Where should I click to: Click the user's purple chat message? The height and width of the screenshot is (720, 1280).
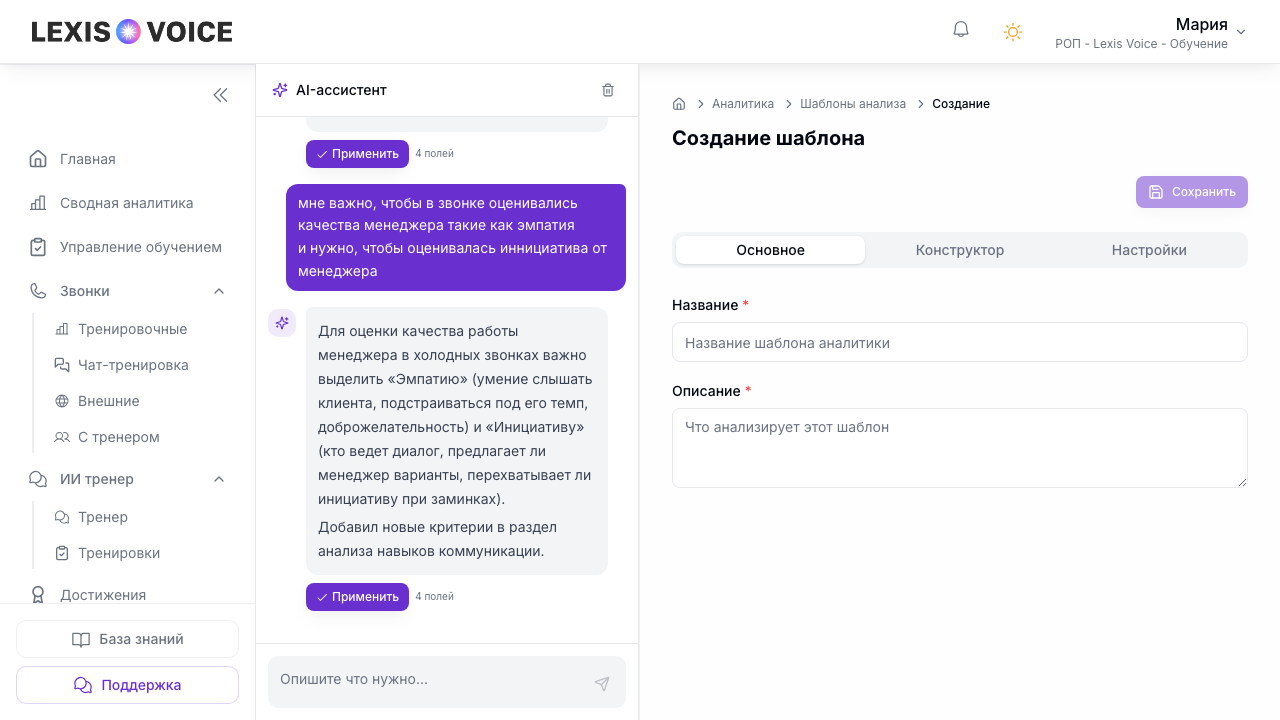pos(456,237)
